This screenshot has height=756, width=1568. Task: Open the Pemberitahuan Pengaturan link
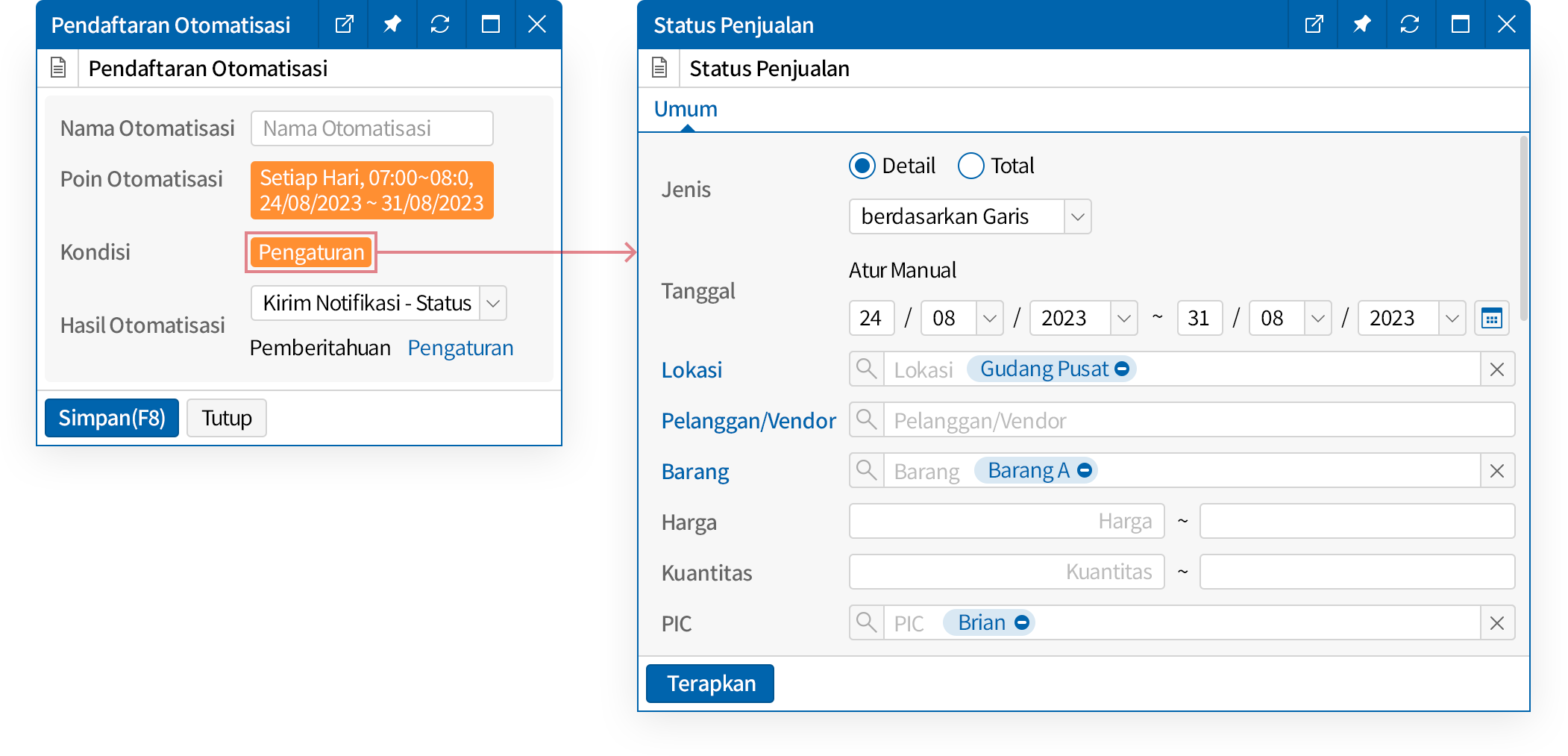click(x=460, y=349)
